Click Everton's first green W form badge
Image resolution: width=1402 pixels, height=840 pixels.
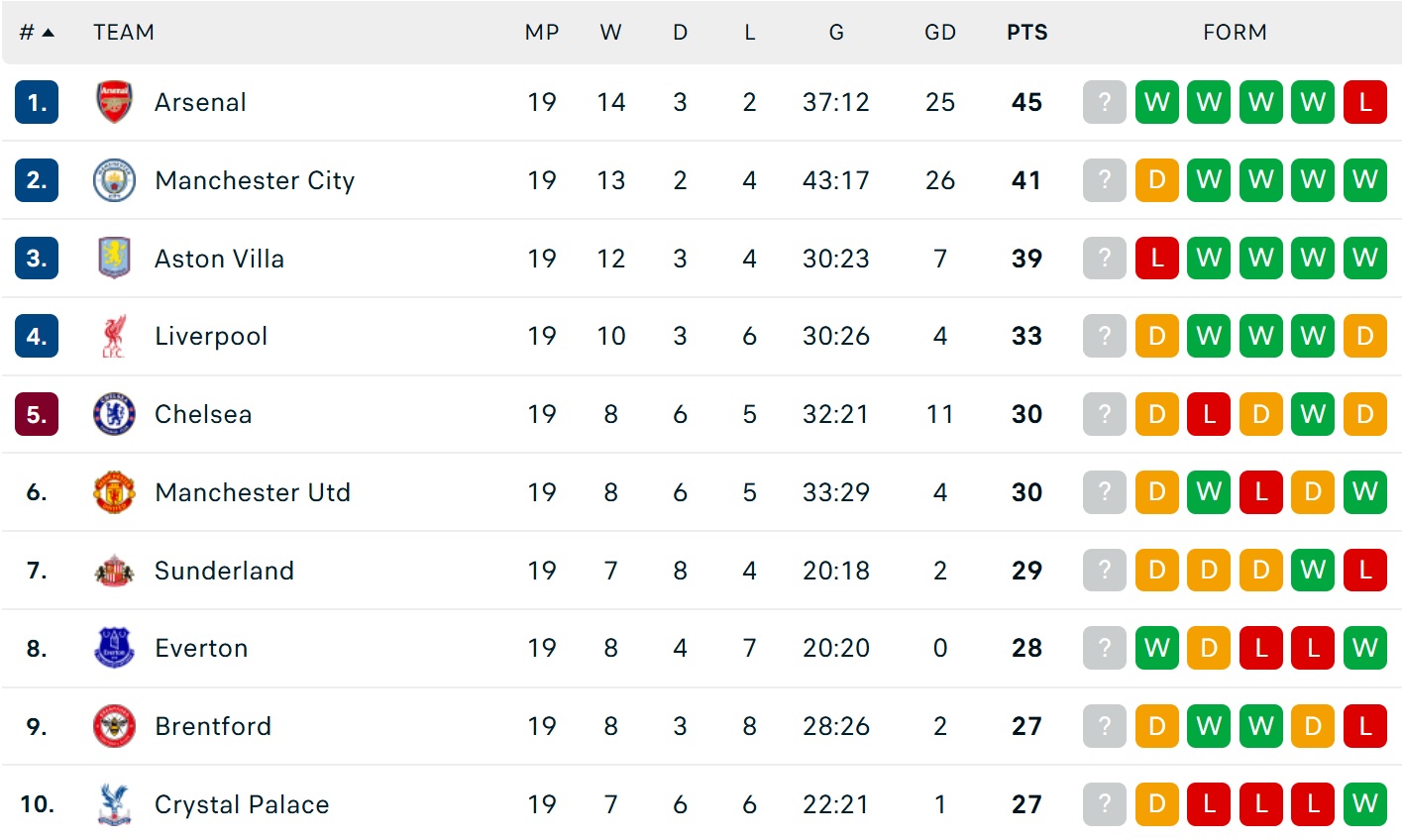click(1156, 648)
